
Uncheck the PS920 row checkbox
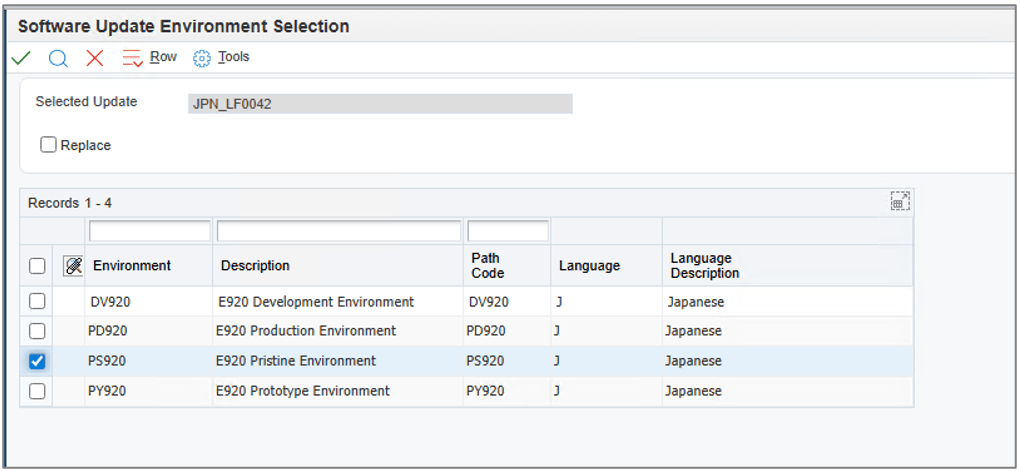tap(37, 362)
